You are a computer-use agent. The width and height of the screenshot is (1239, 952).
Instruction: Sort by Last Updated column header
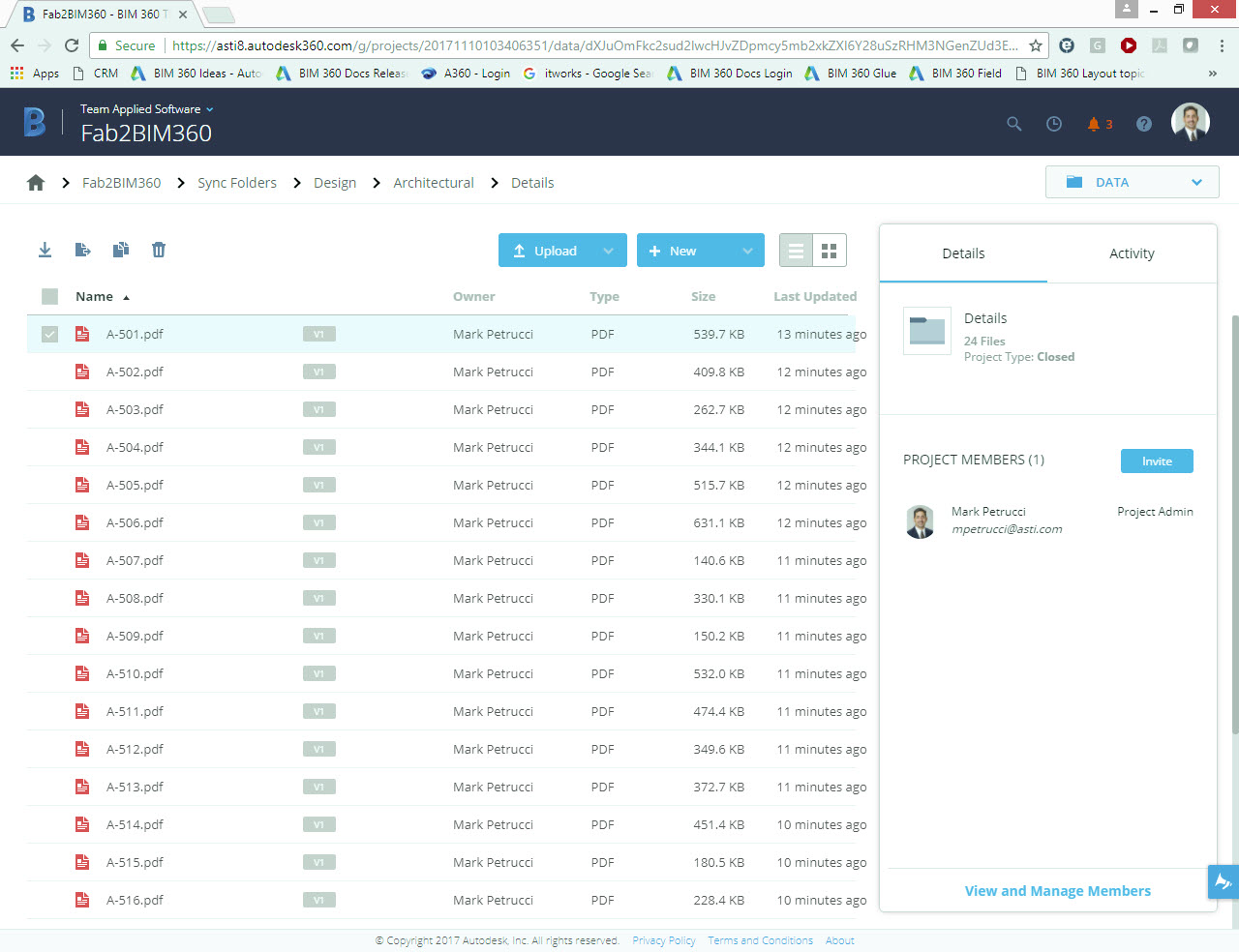tap(815, 297)
